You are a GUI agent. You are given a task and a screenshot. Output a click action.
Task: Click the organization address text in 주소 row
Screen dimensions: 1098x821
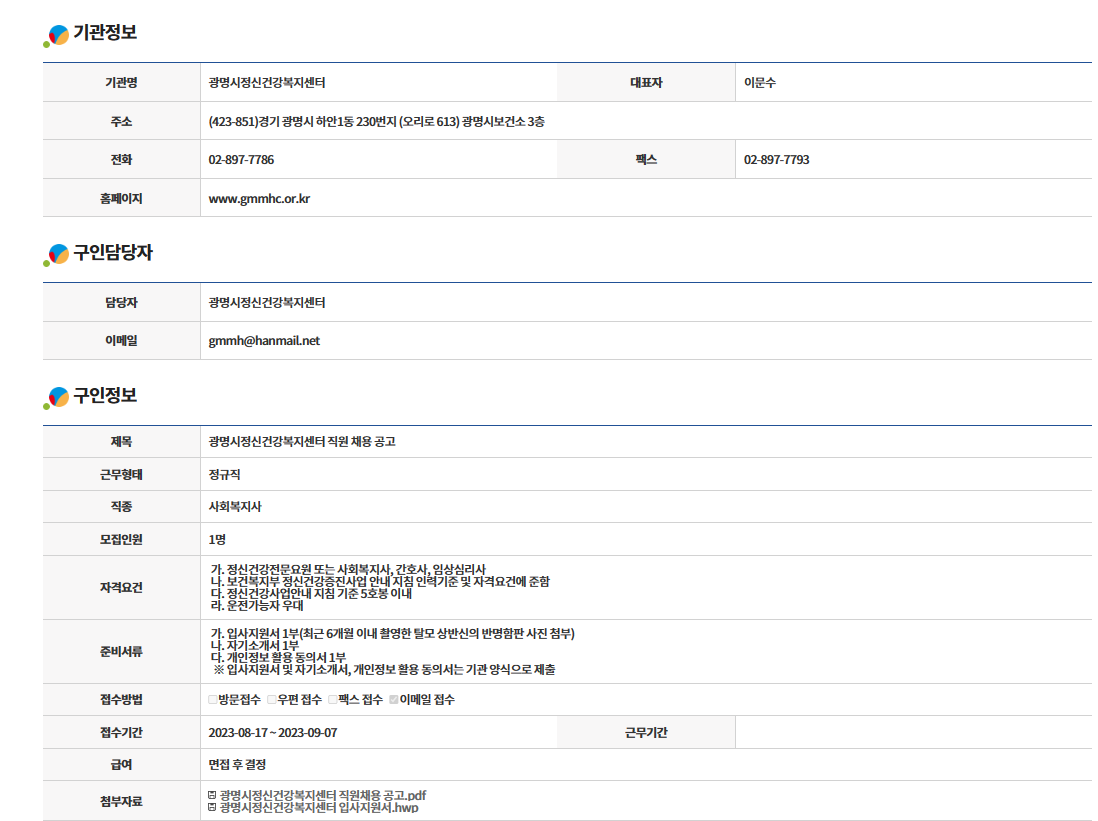pos(383,122)
